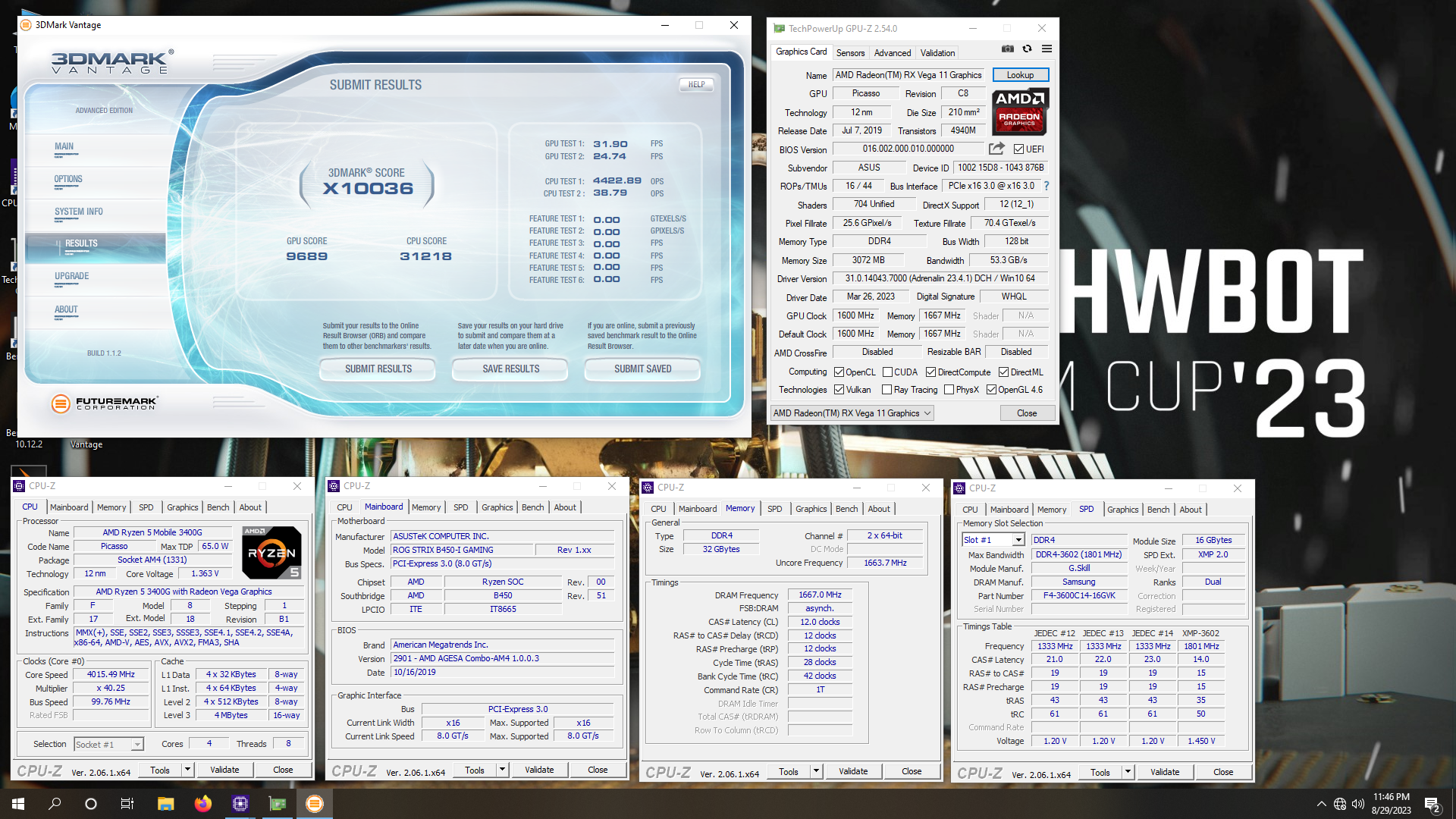Open the GPU-Z hamburger menu
This screenshot has width=1456, height=819.
[1046, 49]
